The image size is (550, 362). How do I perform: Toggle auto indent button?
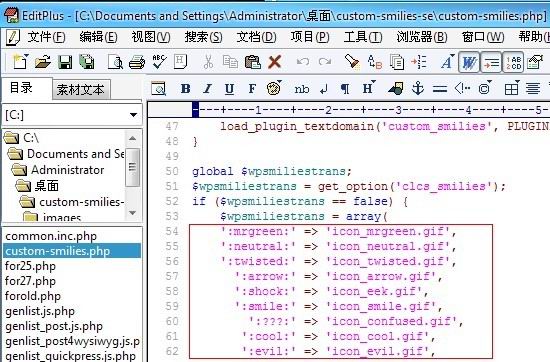coord(491,62)
